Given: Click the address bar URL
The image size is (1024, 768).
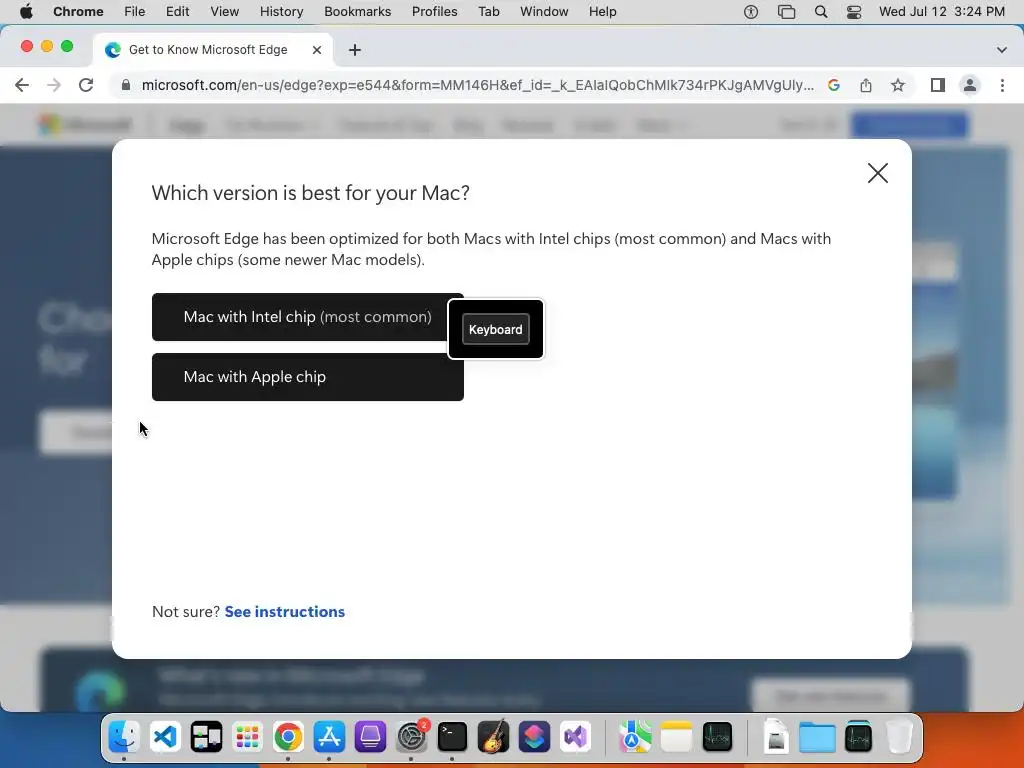Looking at the screenshot, I should click(477, 85).
